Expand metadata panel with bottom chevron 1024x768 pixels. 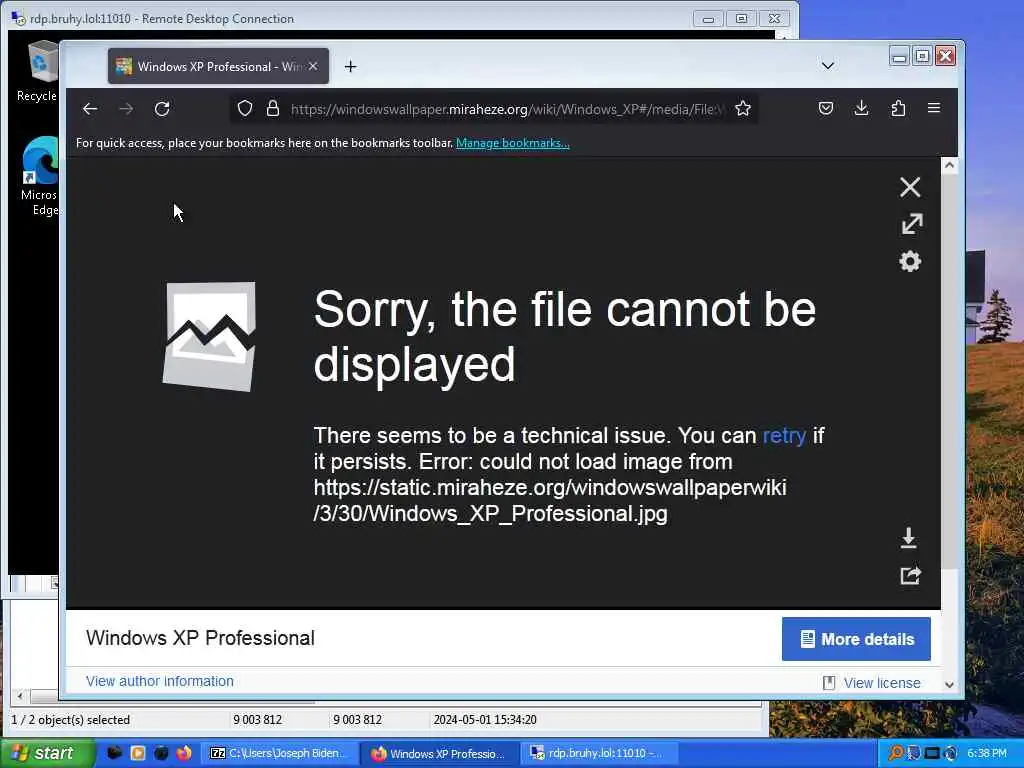pos(950,684)
